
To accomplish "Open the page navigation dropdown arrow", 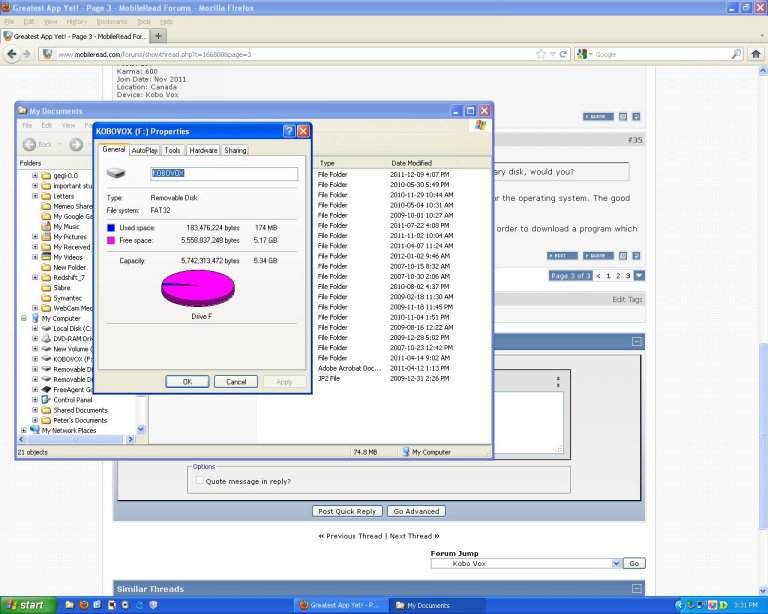I will pos(639,276).
